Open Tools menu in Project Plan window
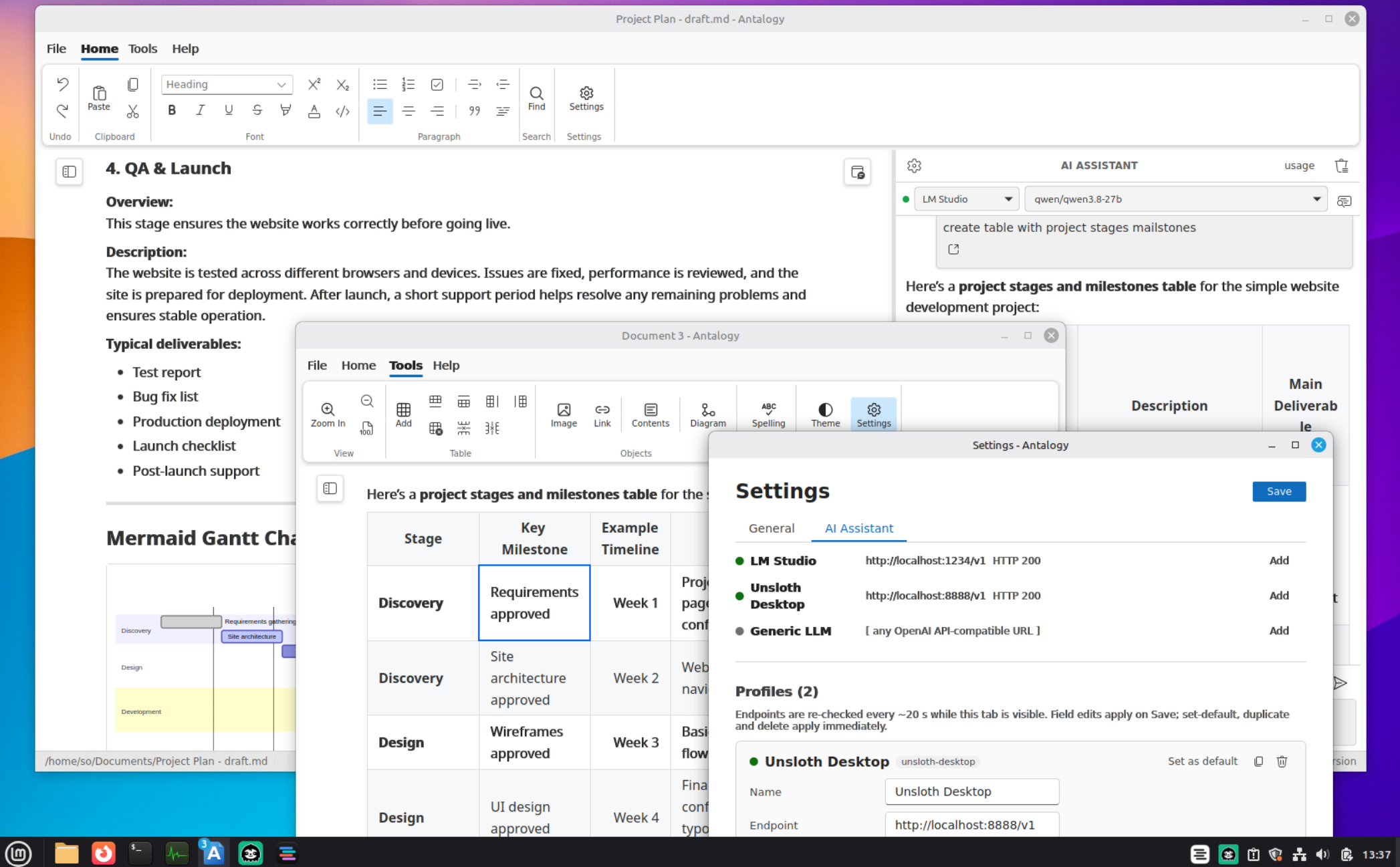The image size is (1400, 867). click(x=142, y=48)
